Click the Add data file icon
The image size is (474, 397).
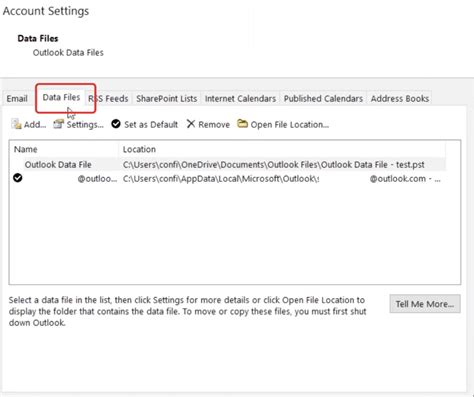(x=16, y=124)
